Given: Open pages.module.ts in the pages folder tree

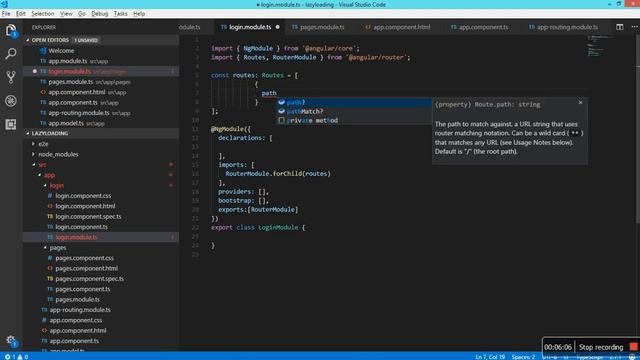Looking at the screenshot, I should coord(78,300).
